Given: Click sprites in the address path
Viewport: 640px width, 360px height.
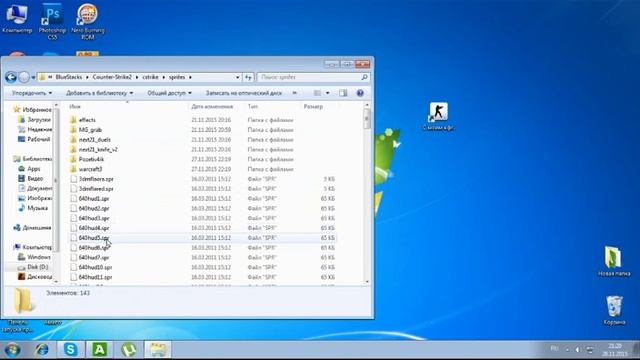Looking at the screenshot, I should click(177, 77).
